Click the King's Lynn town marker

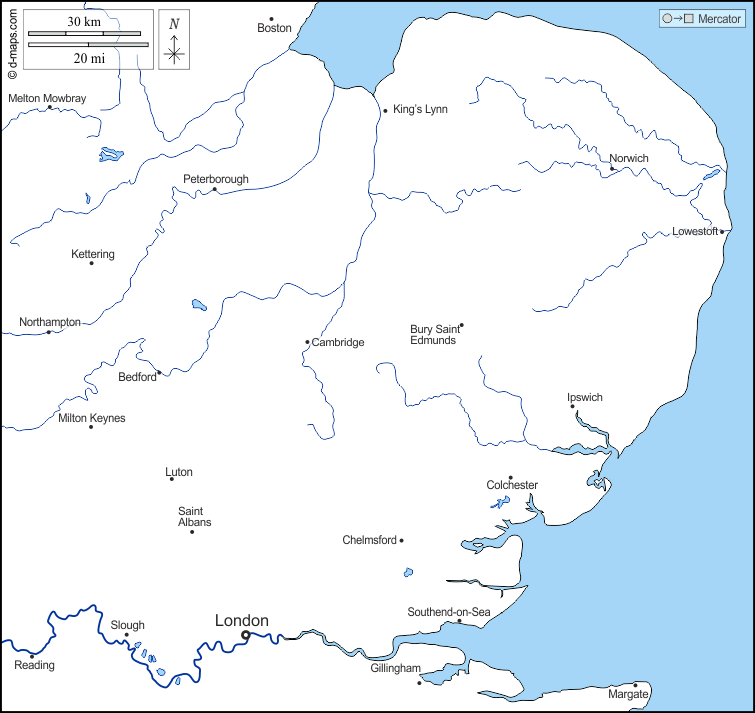click(x=385, y=110)
